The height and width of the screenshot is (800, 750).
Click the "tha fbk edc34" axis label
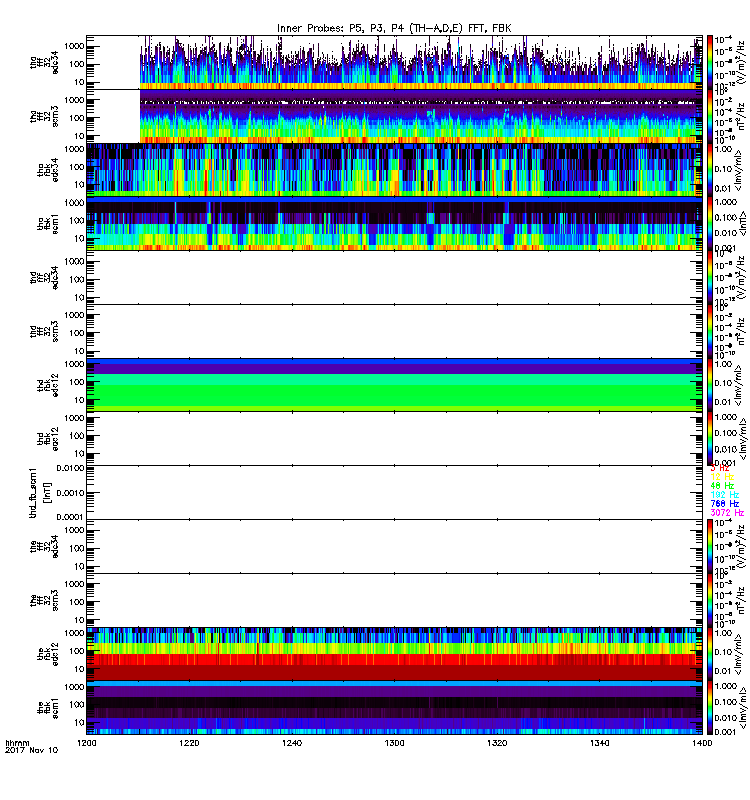pyautogui.click(x=47, y=170)
